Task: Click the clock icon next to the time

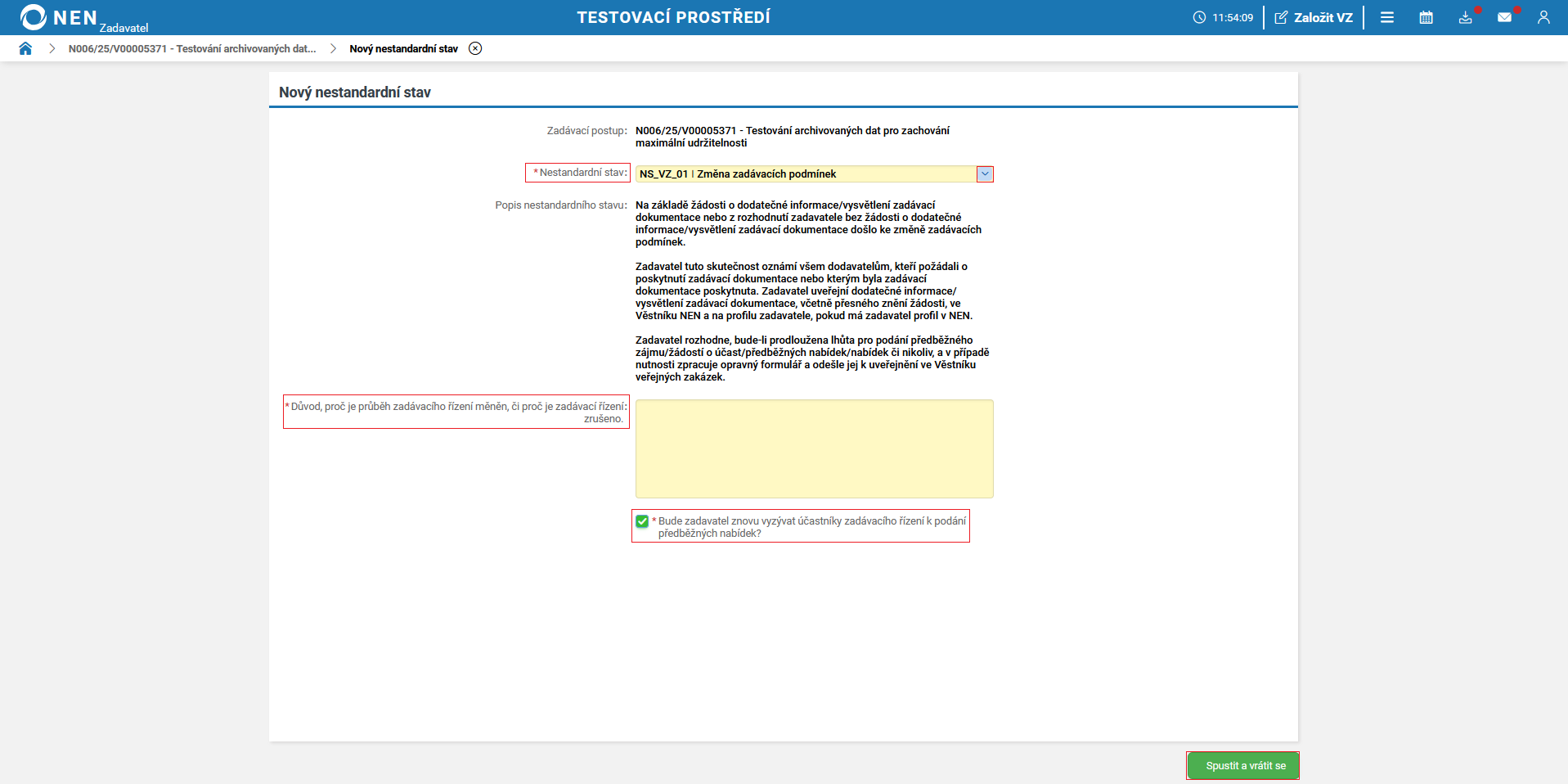Action: (x=1198, y=17)
